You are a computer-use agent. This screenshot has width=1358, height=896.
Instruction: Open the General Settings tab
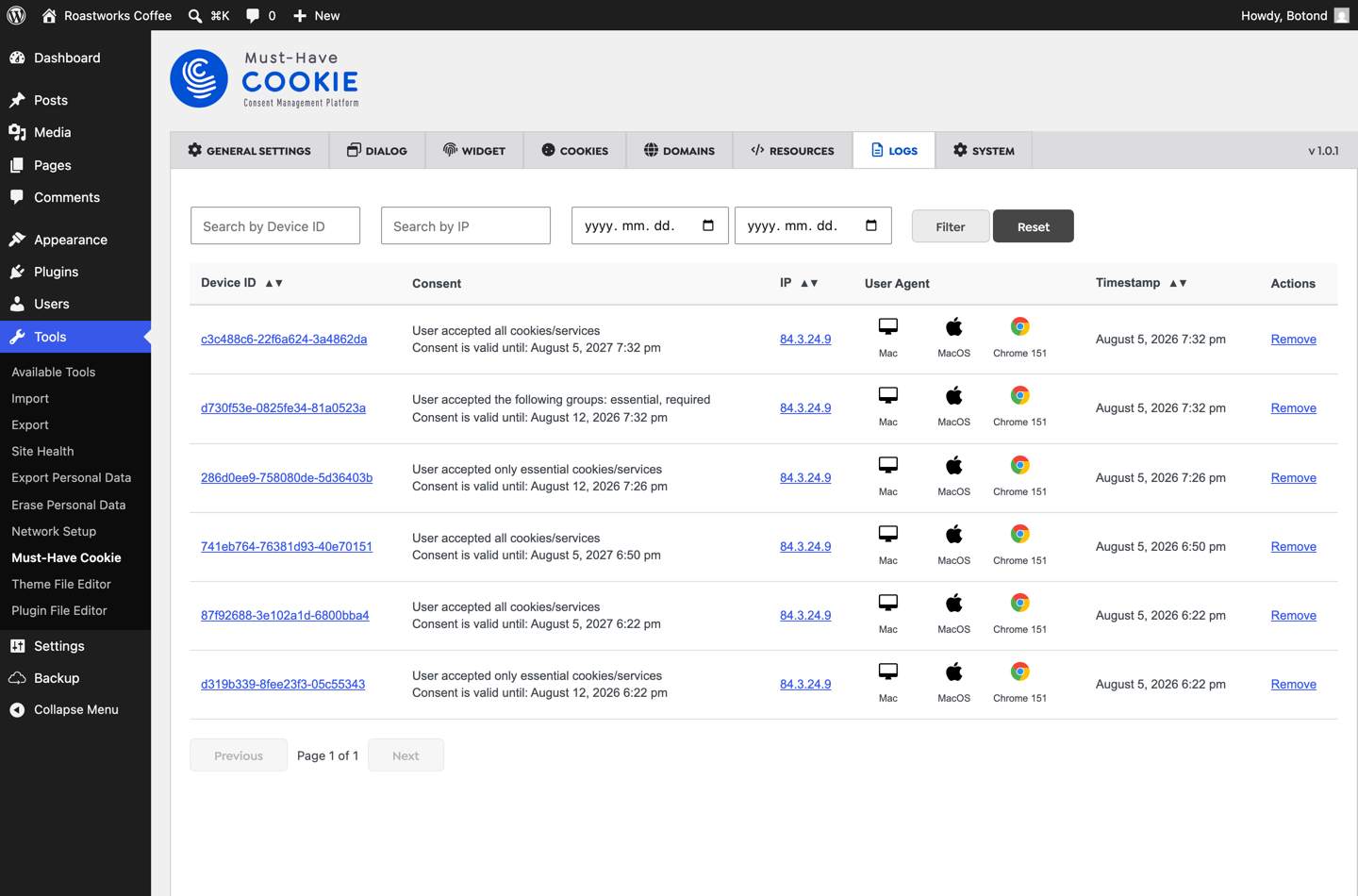click(250, 150)
